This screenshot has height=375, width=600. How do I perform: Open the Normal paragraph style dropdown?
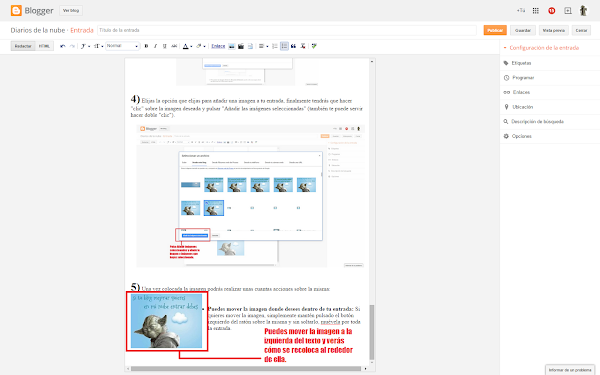coord(122,46)
